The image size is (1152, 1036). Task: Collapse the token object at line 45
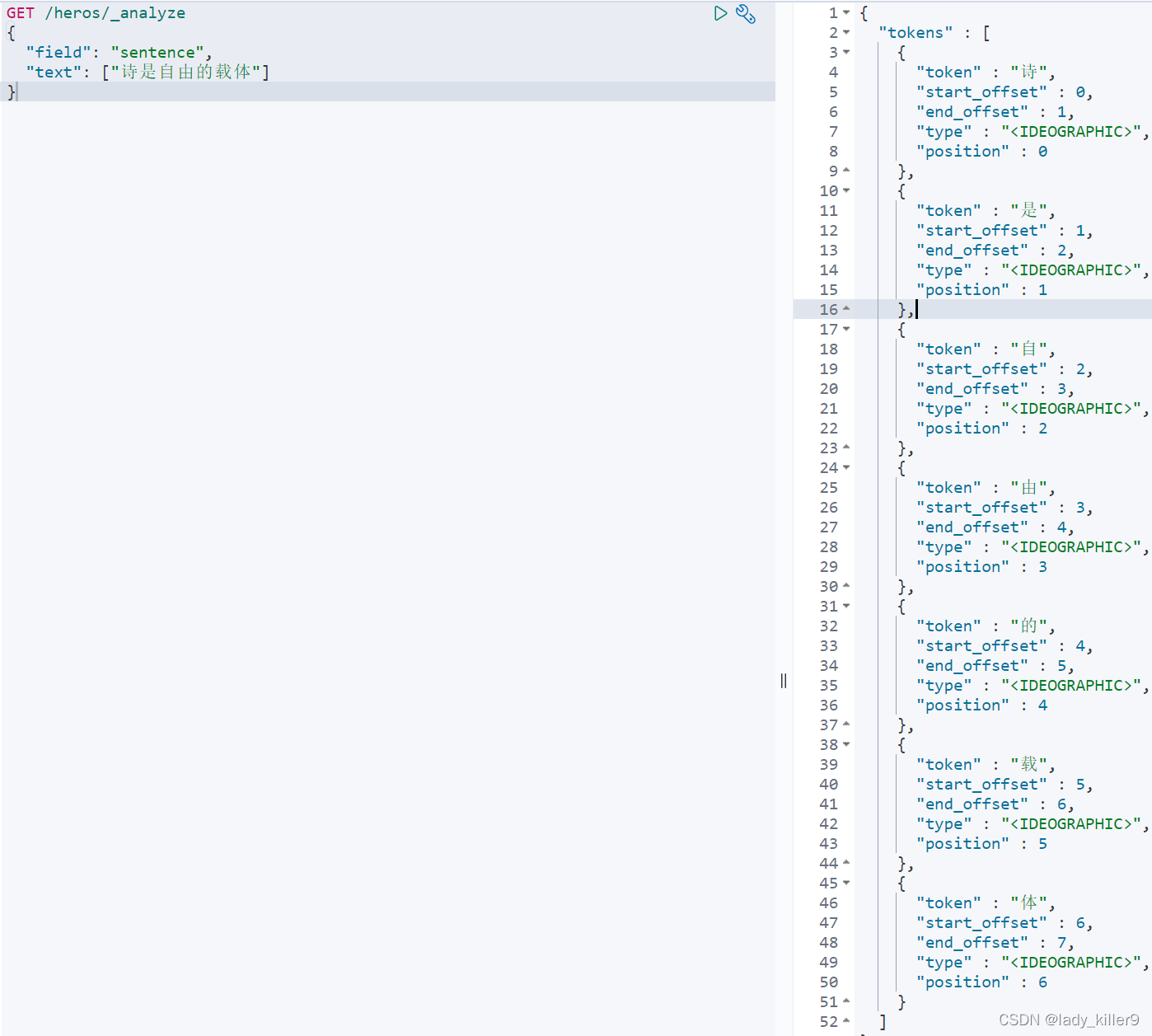[846, 883]
